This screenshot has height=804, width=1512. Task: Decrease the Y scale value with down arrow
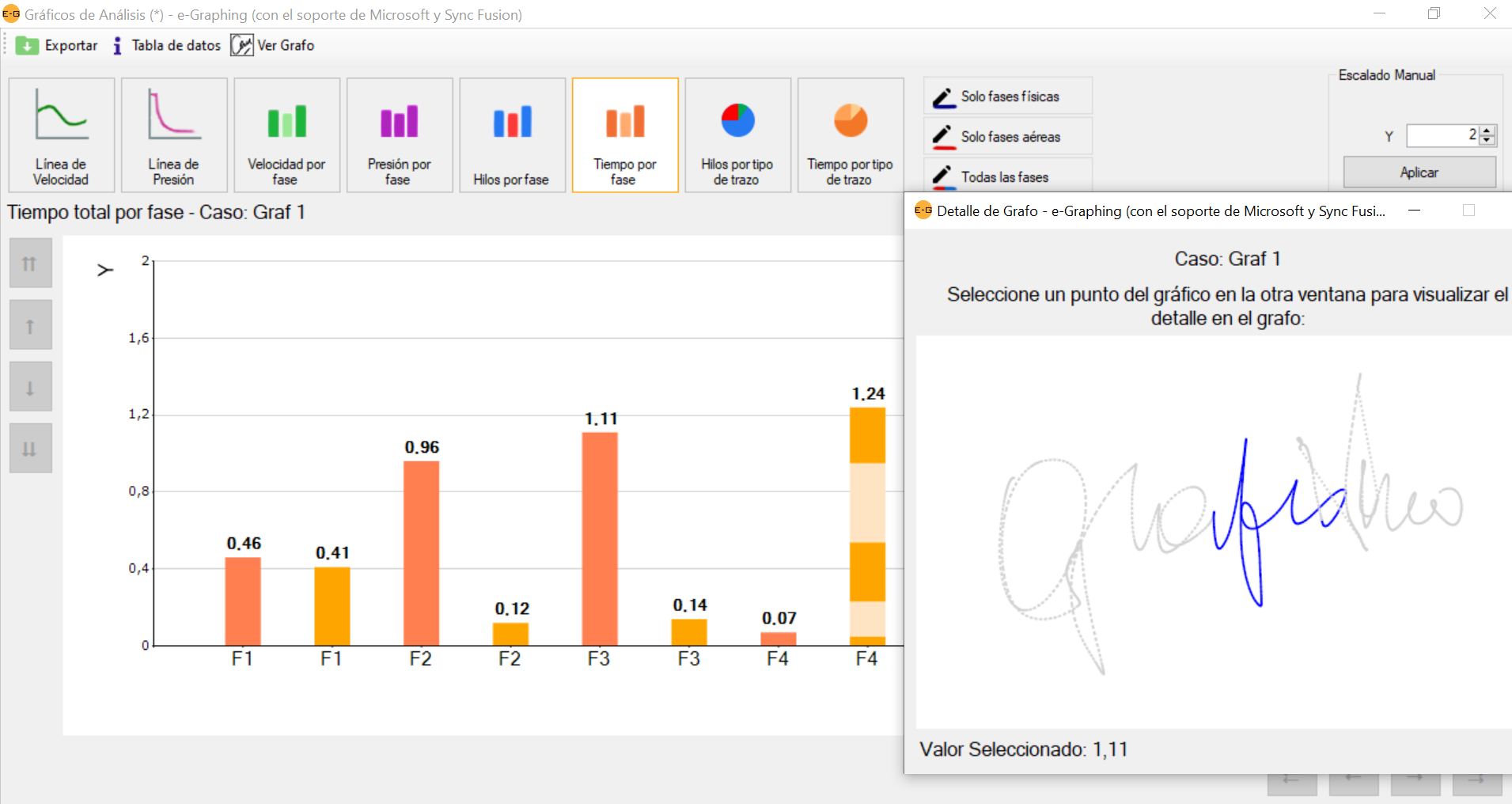1487,141
